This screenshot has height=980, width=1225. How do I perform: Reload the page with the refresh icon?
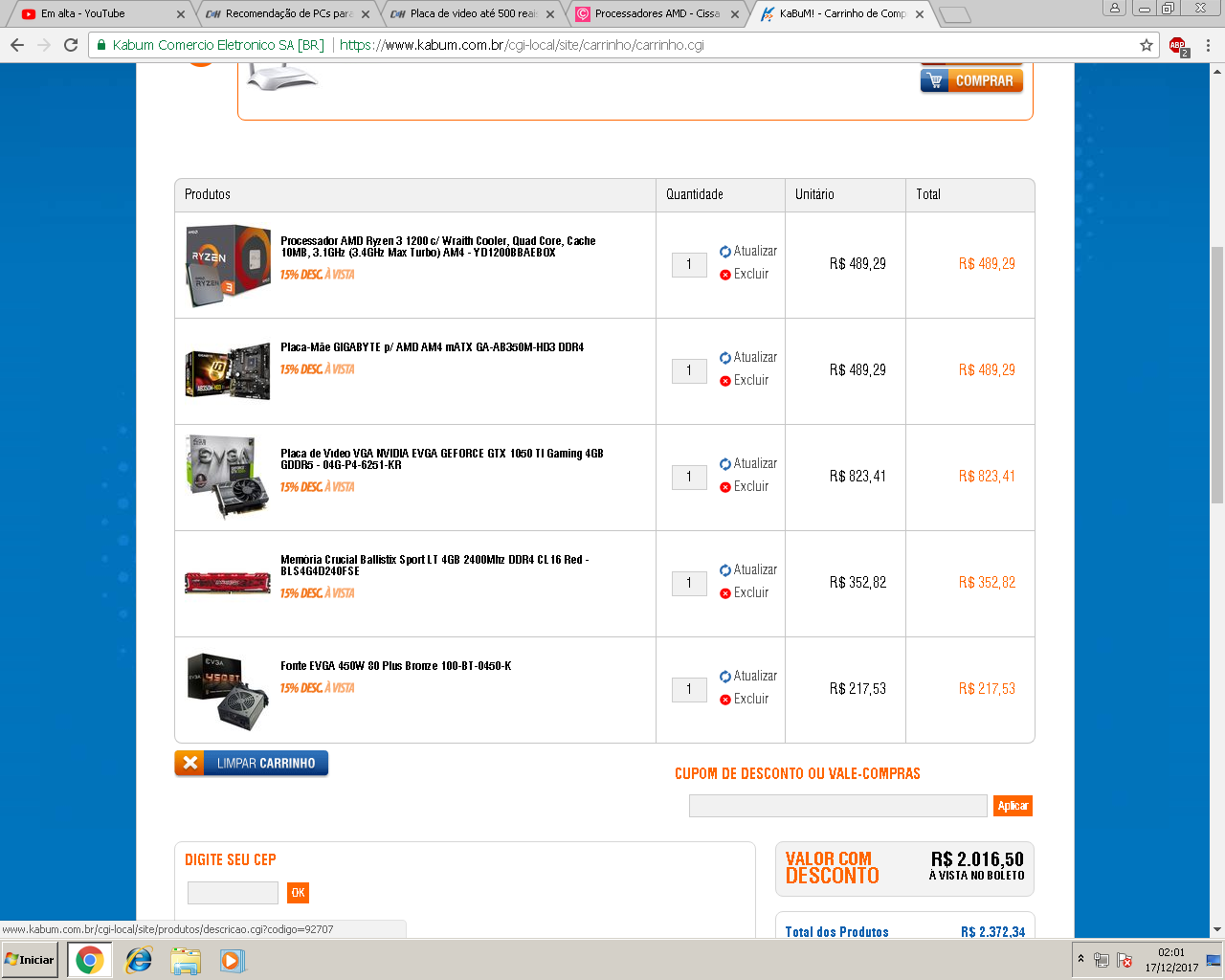click(x=71, y=45)
